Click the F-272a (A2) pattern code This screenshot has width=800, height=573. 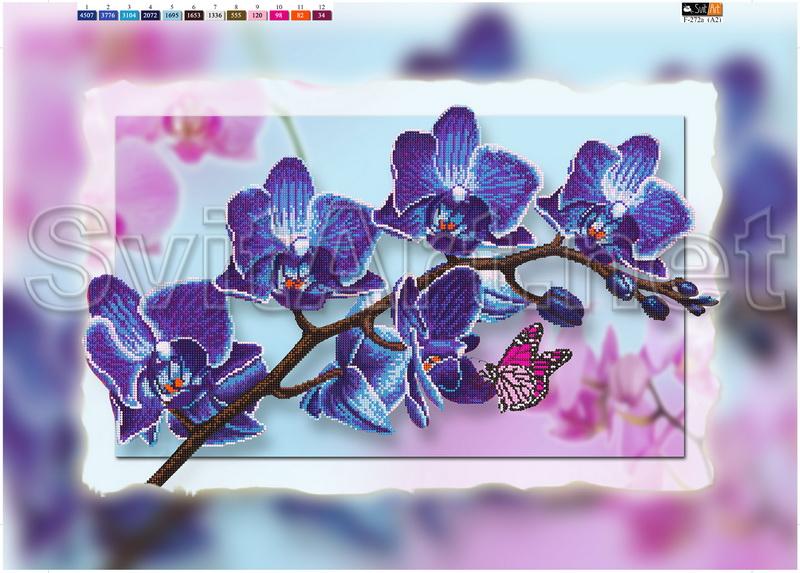pos(702,18)
